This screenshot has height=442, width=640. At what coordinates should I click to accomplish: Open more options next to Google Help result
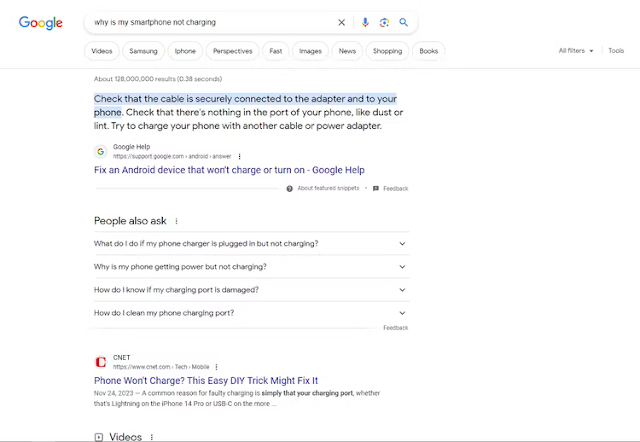pos(240,156)
